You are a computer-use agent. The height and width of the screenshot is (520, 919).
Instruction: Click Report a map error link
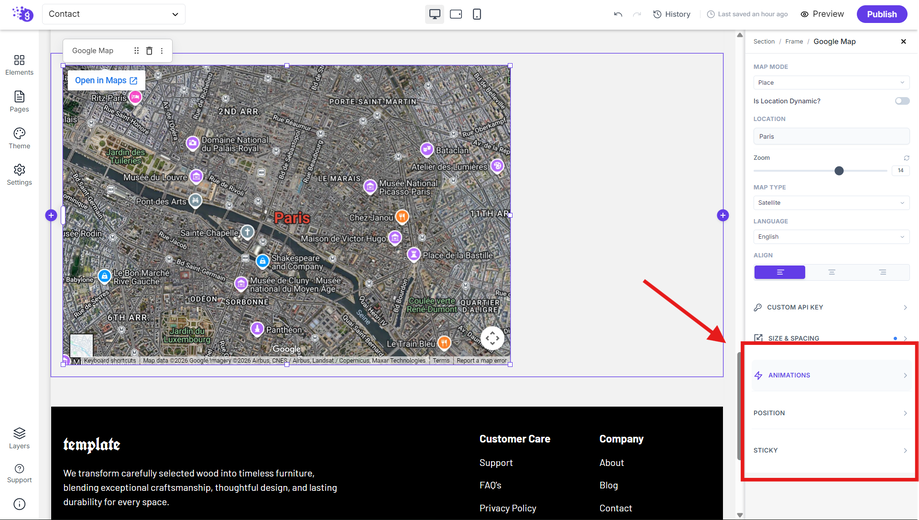pos(481,361)
